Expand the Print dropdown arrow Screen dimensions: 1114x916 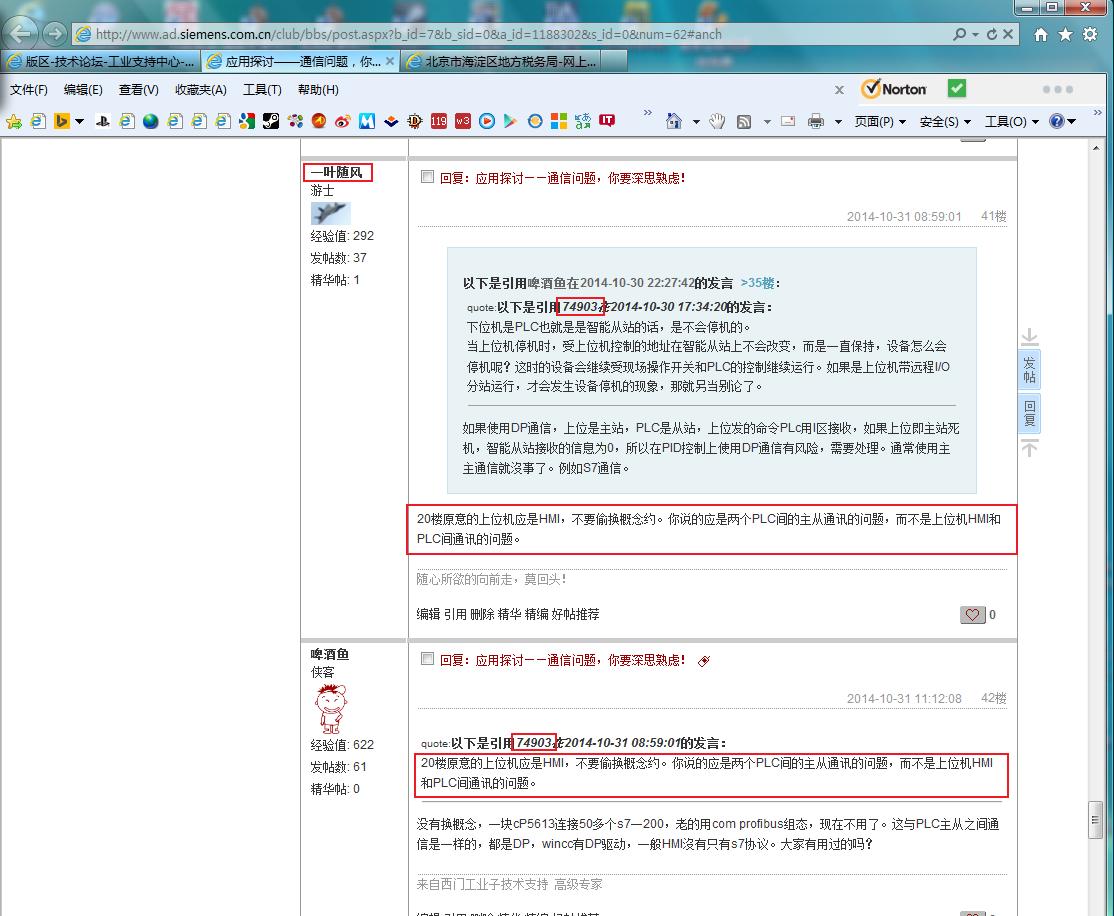(x=838, y=122)
